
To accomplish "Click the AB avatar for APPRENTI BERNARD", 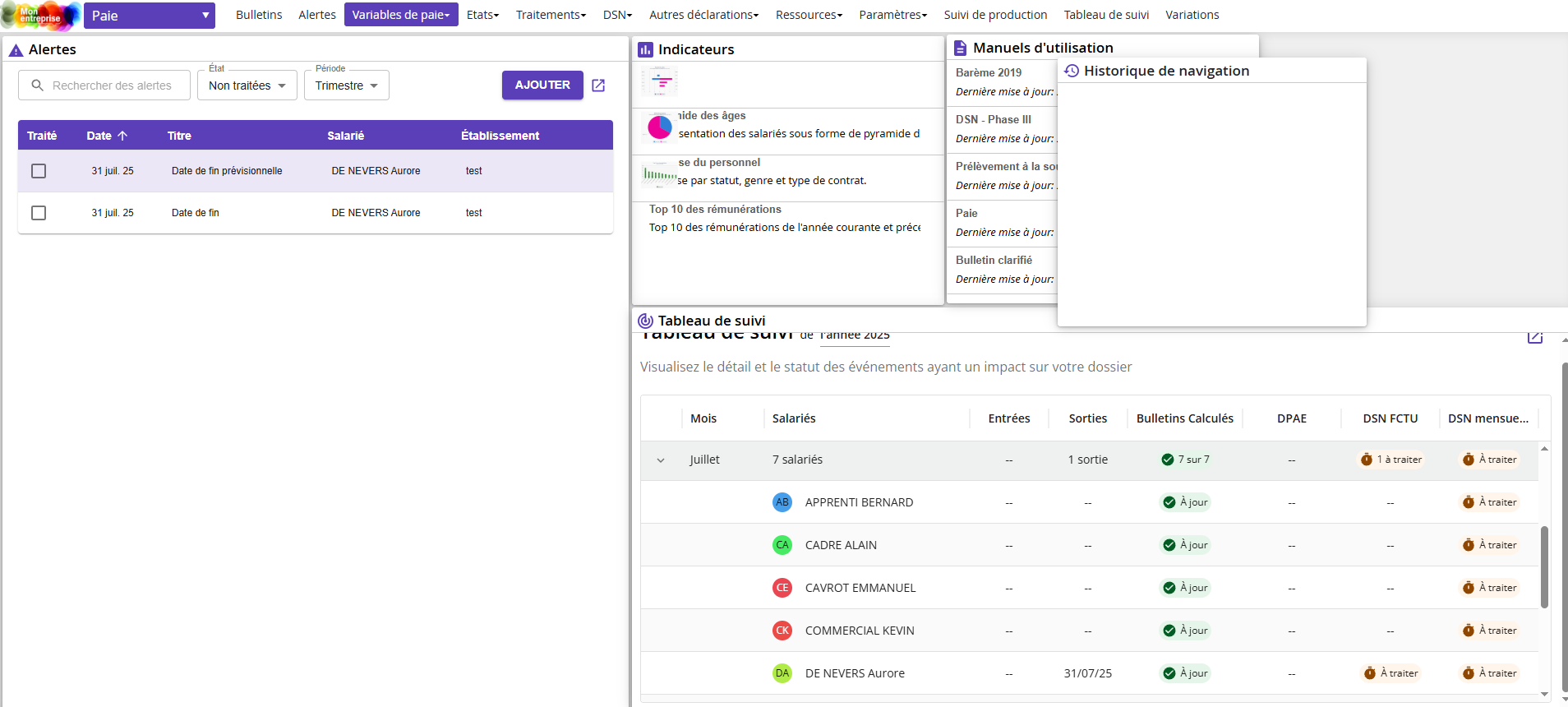I will 782,502.
